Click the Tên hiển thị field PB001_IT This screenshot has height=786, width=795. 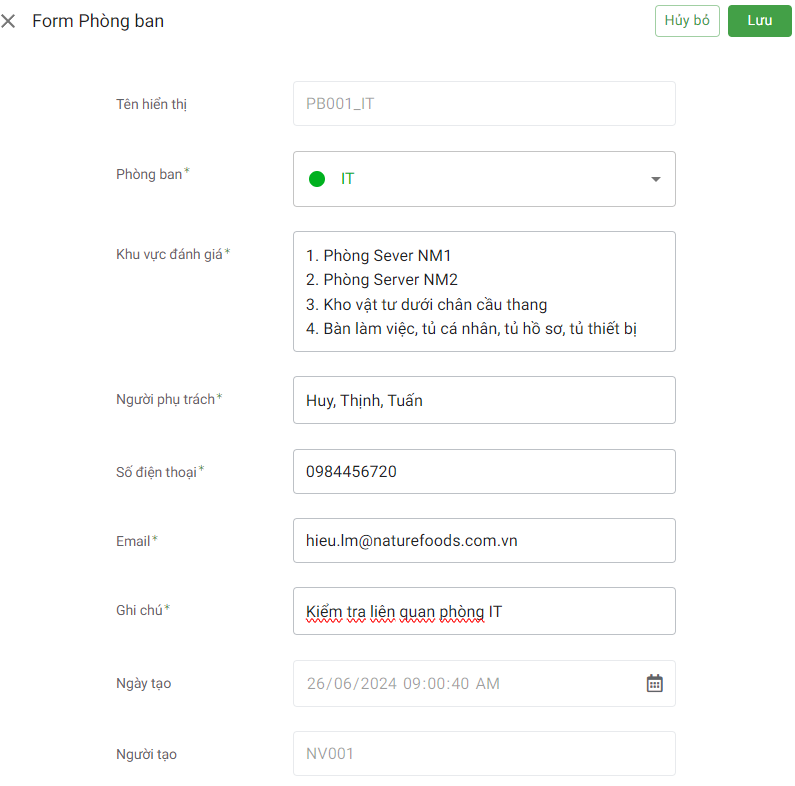(x=483, y=103)
